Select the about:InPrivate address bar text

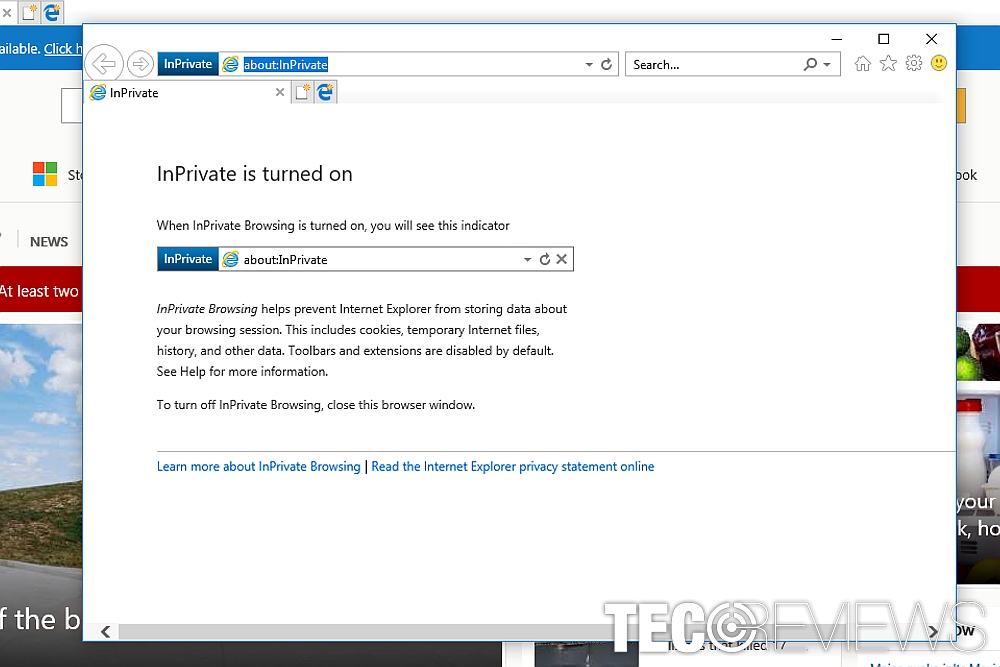[x=285, y=64]
